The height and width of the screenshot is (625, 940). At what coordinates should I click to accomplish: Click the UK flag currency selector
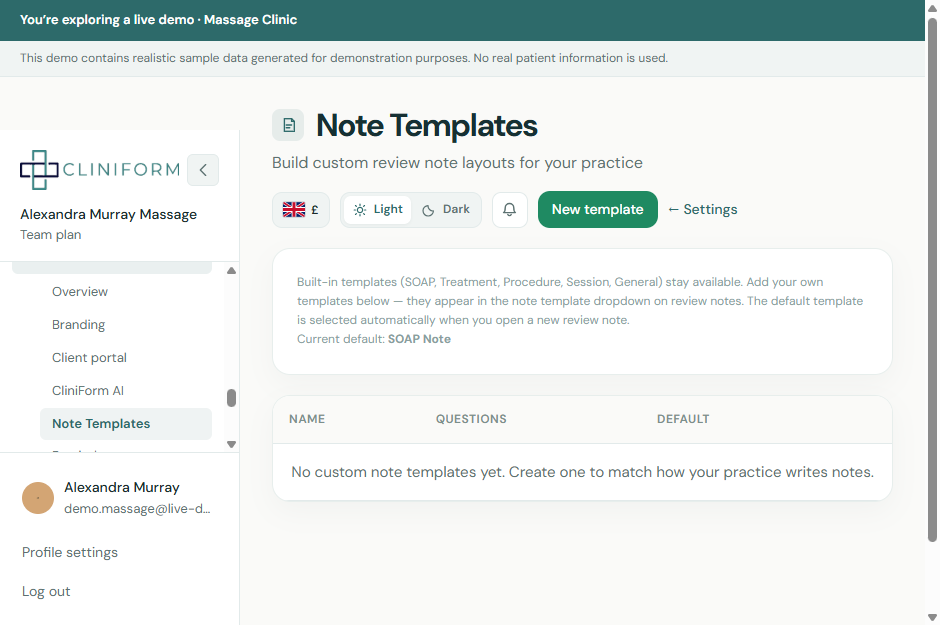tap(301, 210)
